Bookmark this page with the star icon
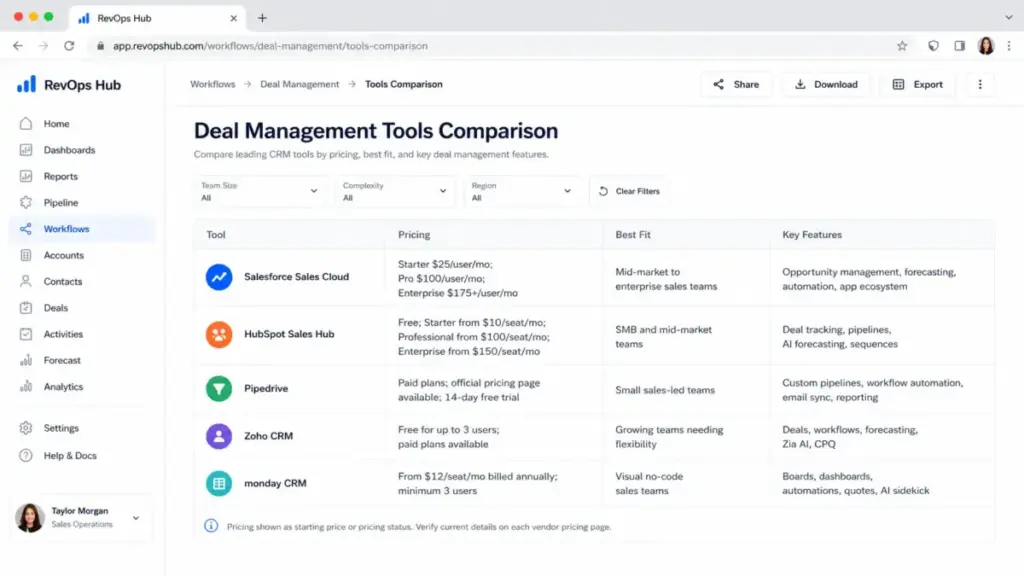This screenshot has width=1024, height=576. click(x=902, y=46)
